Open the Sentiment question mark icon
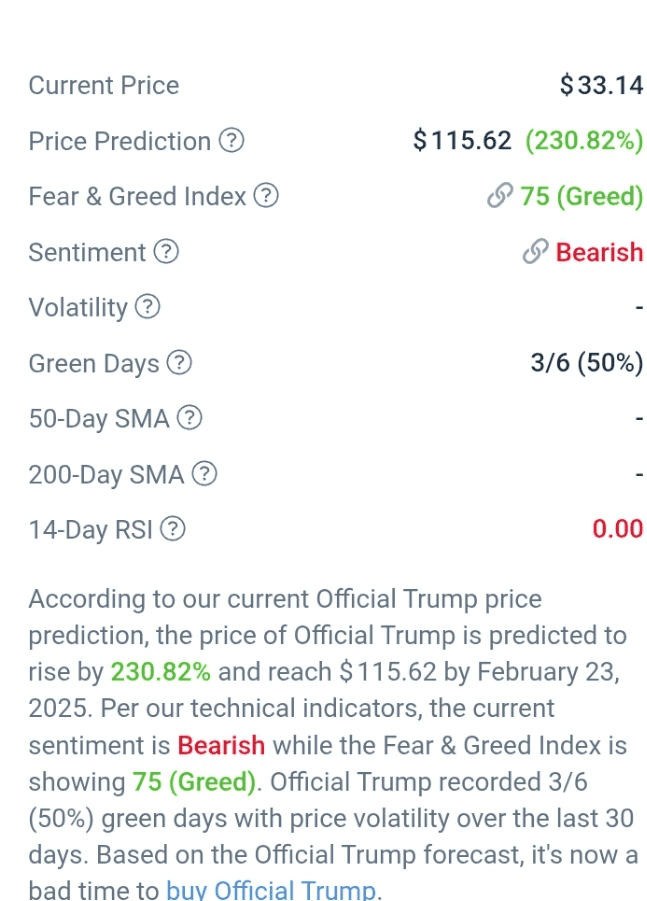The image size is (647, 901). point(166,251)
